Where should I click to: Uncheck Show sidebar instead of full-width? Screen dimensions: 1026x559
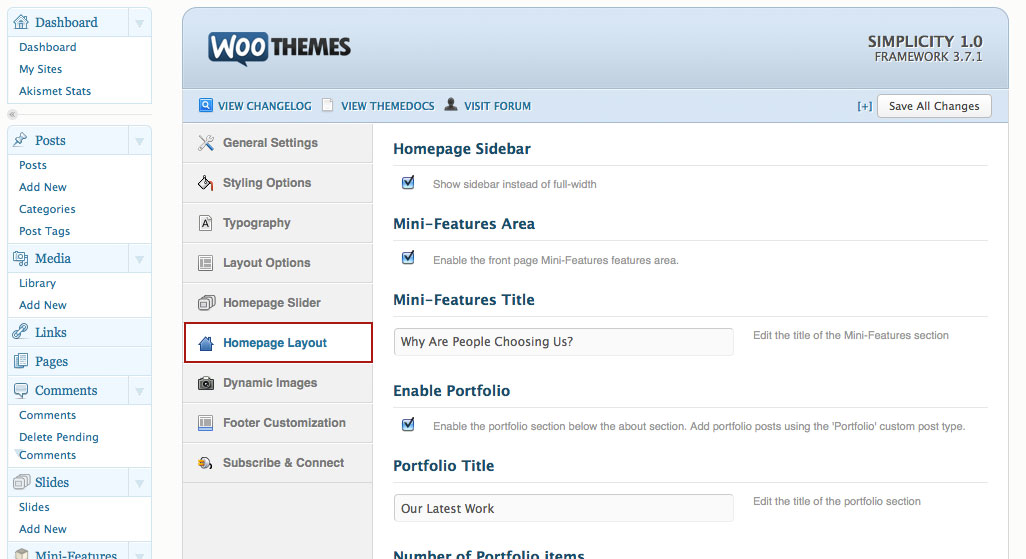coord(408,183)
